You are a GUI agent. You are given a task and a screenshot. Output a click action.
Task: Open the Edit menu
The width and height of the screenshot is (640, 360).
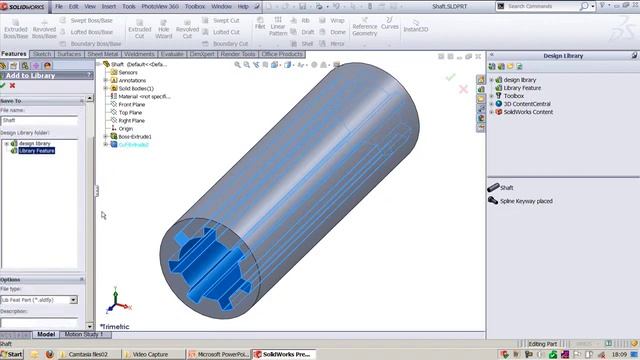(73, 7)
